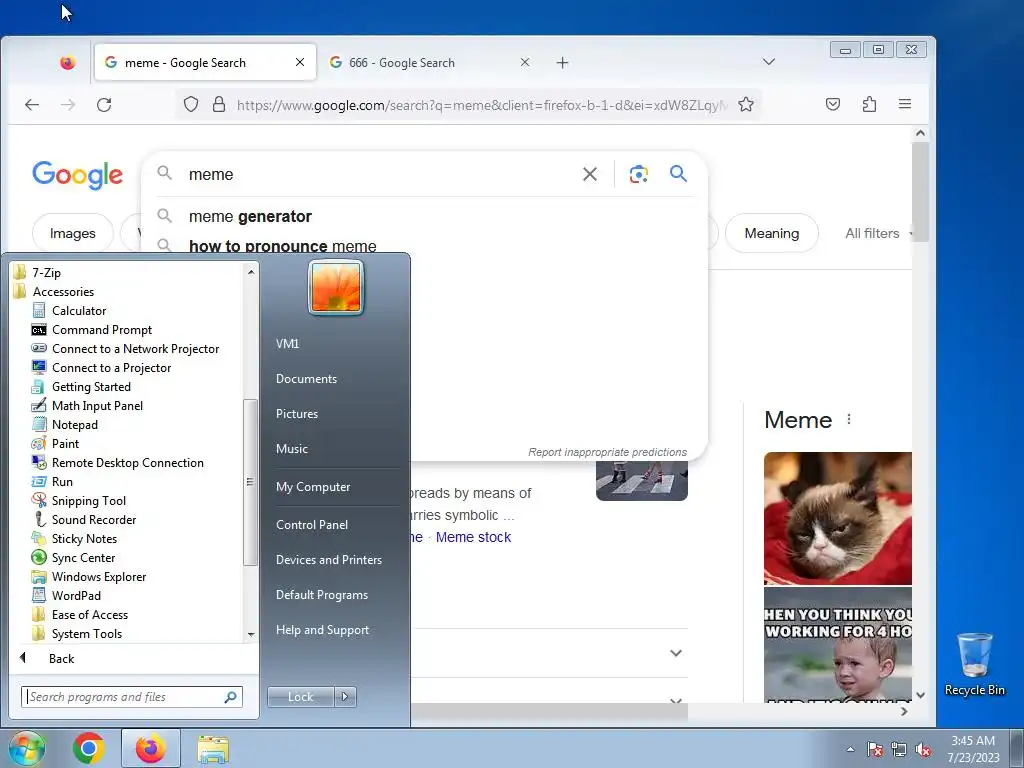Image resolution: width=1024 pixels, height=768 pixels.
Task: Open Sync Center
Action: tap(83, 558)
